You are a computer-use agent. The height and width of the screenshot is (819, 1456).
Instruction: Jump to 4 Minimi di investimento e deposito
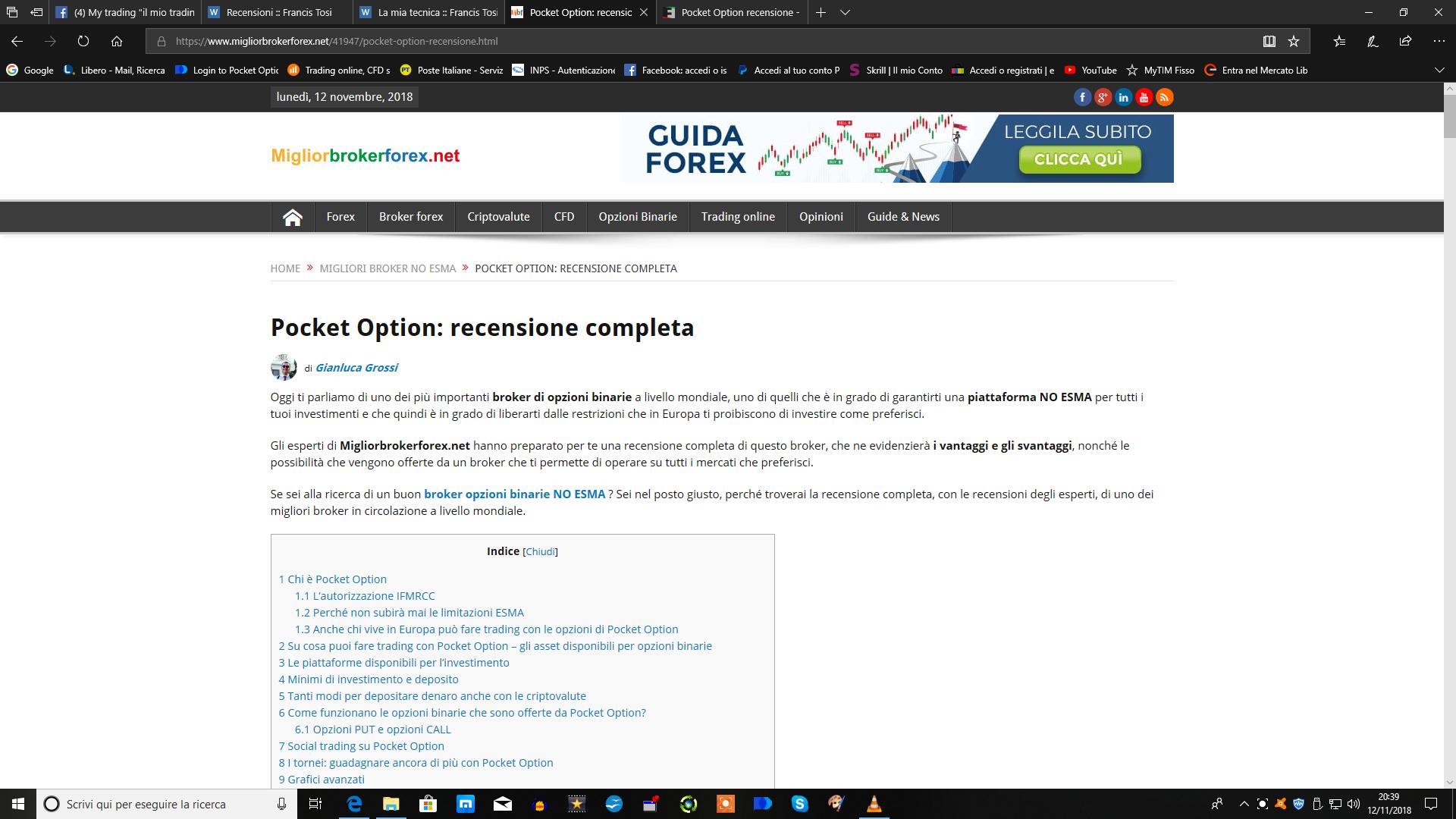point(369,679)
